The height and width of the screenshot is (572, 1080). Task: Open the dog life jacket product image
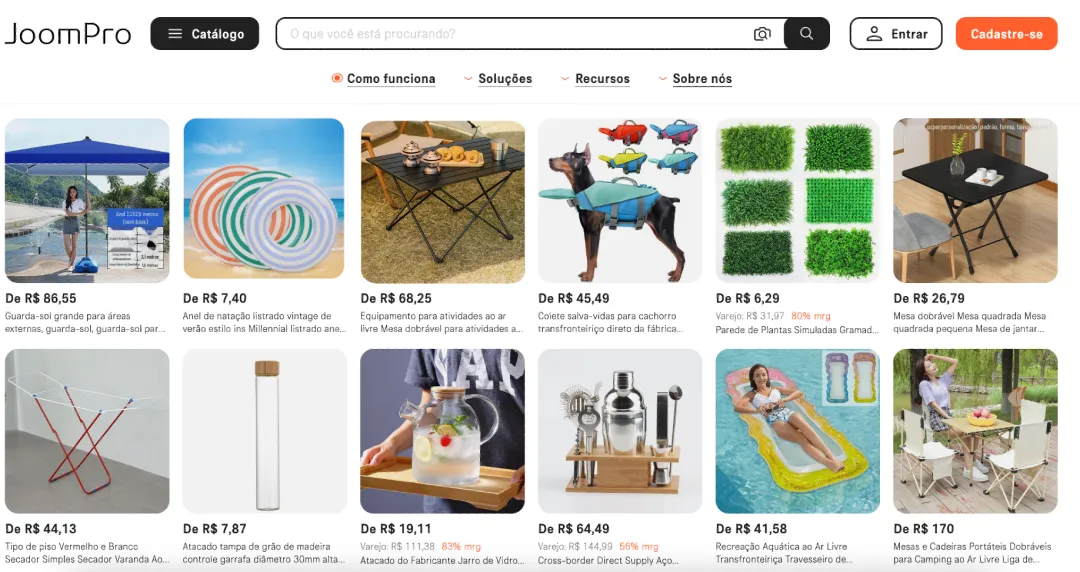(620, 201)
